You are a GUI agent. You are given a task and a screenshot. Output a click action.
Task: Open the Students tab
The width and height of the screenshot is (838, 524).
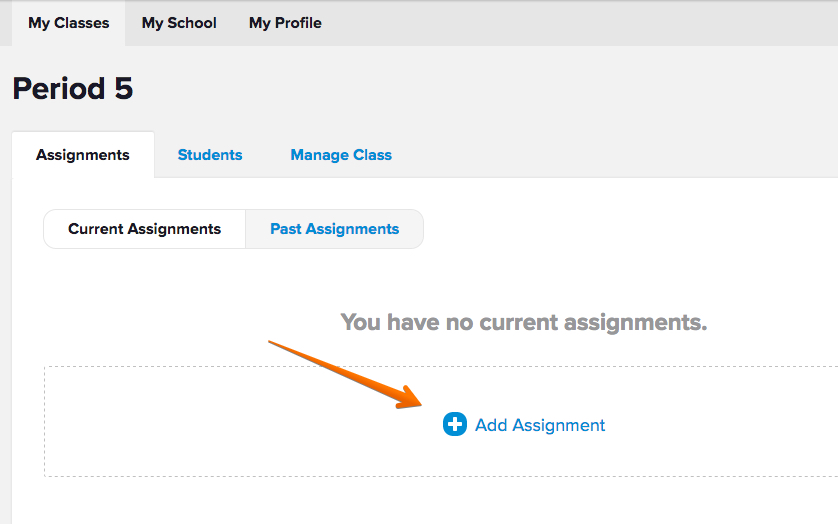210,155
